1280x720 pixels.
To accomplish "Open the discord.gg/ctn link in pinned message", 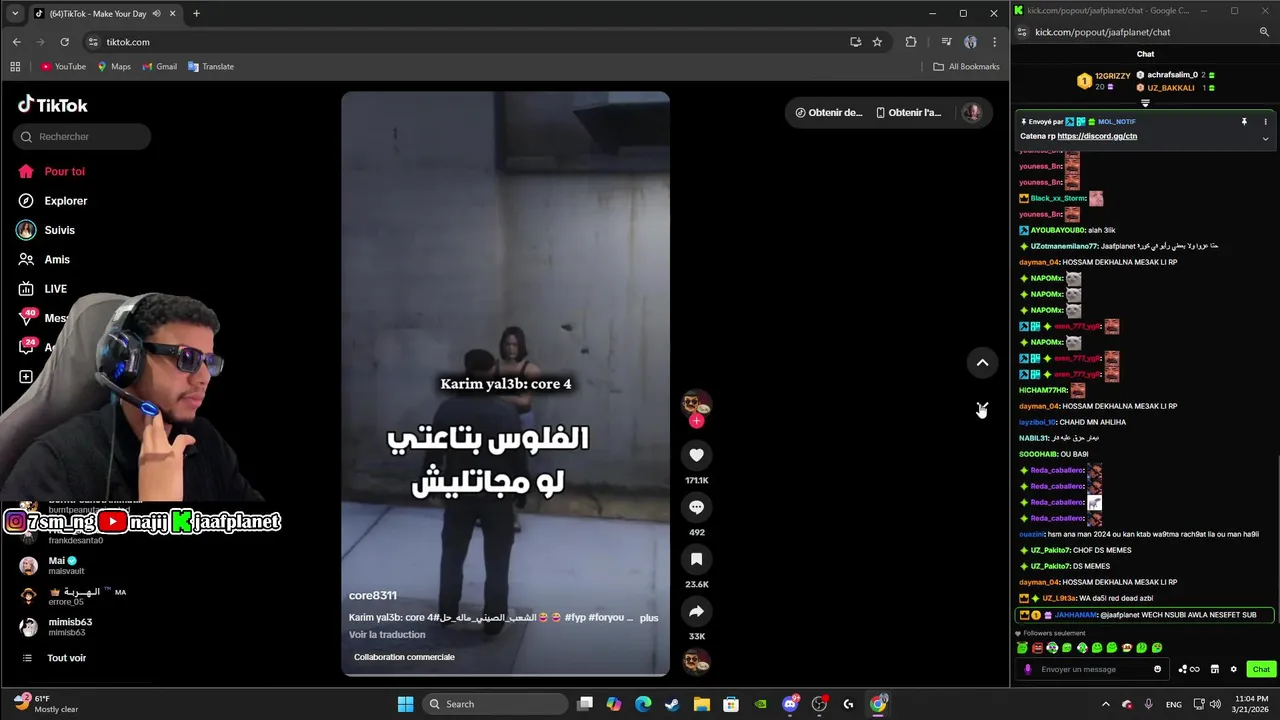I will point(1097,136).
